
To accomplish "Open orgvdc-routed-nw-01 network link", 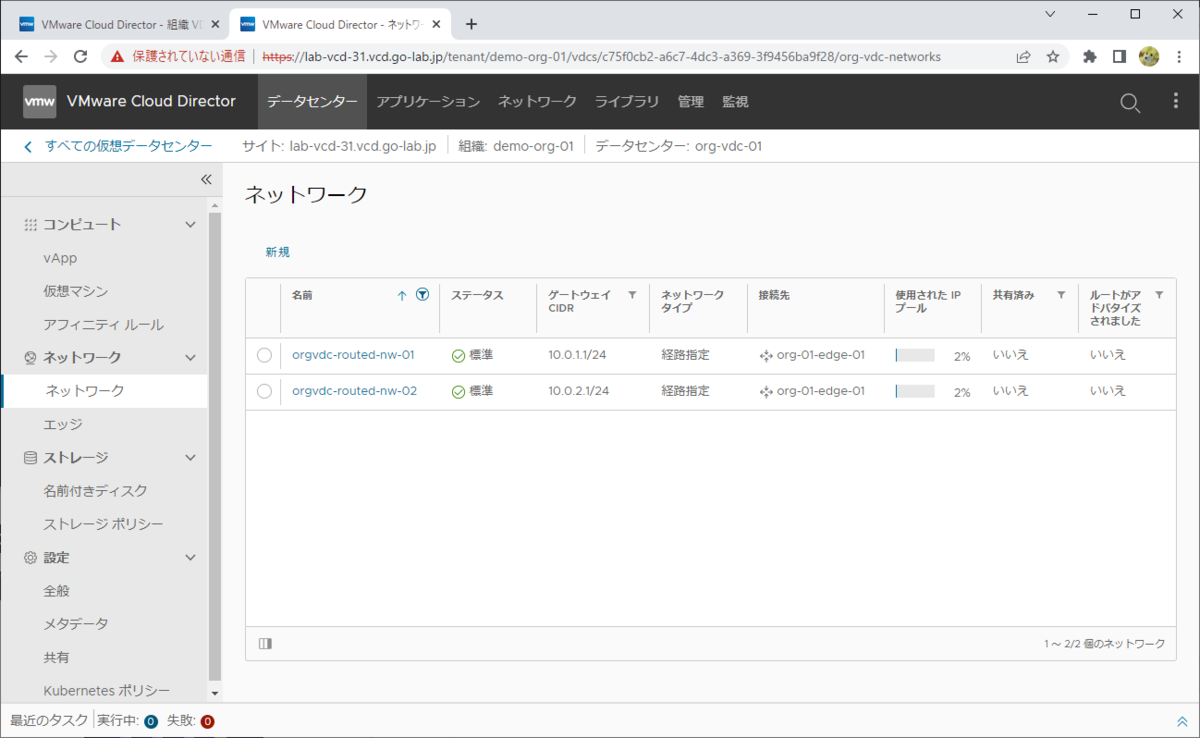I will [353, 355].
